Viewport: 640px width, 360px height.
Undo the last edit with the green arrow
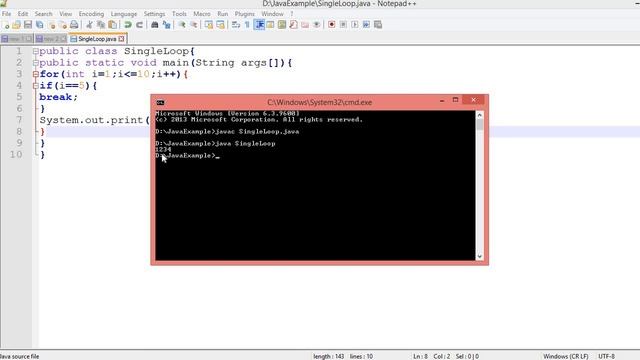(x=128, y=25)
